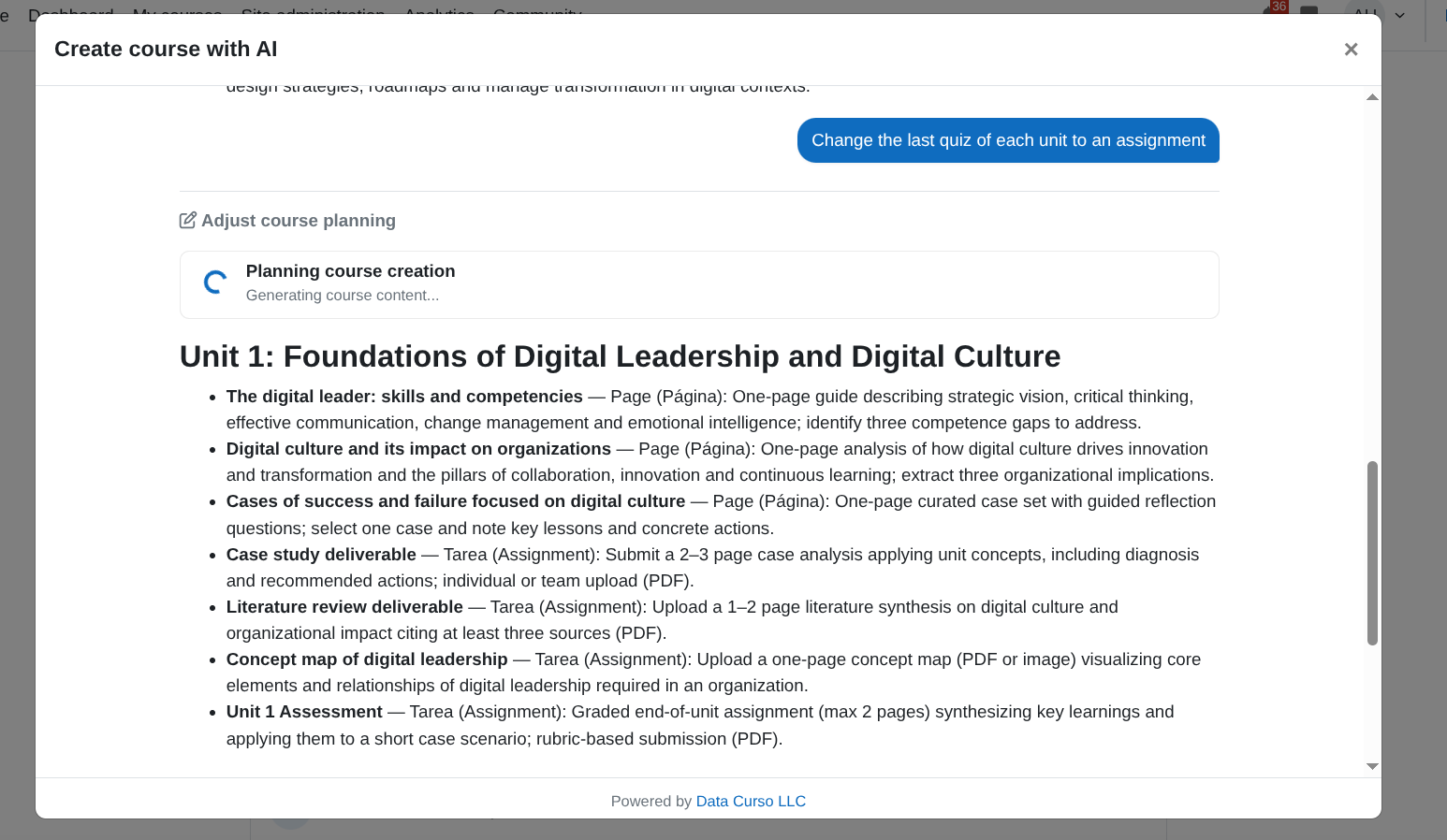
Task: Open the Data Curso LLC link
Action: pyautogui.click(x=751, y=802)
